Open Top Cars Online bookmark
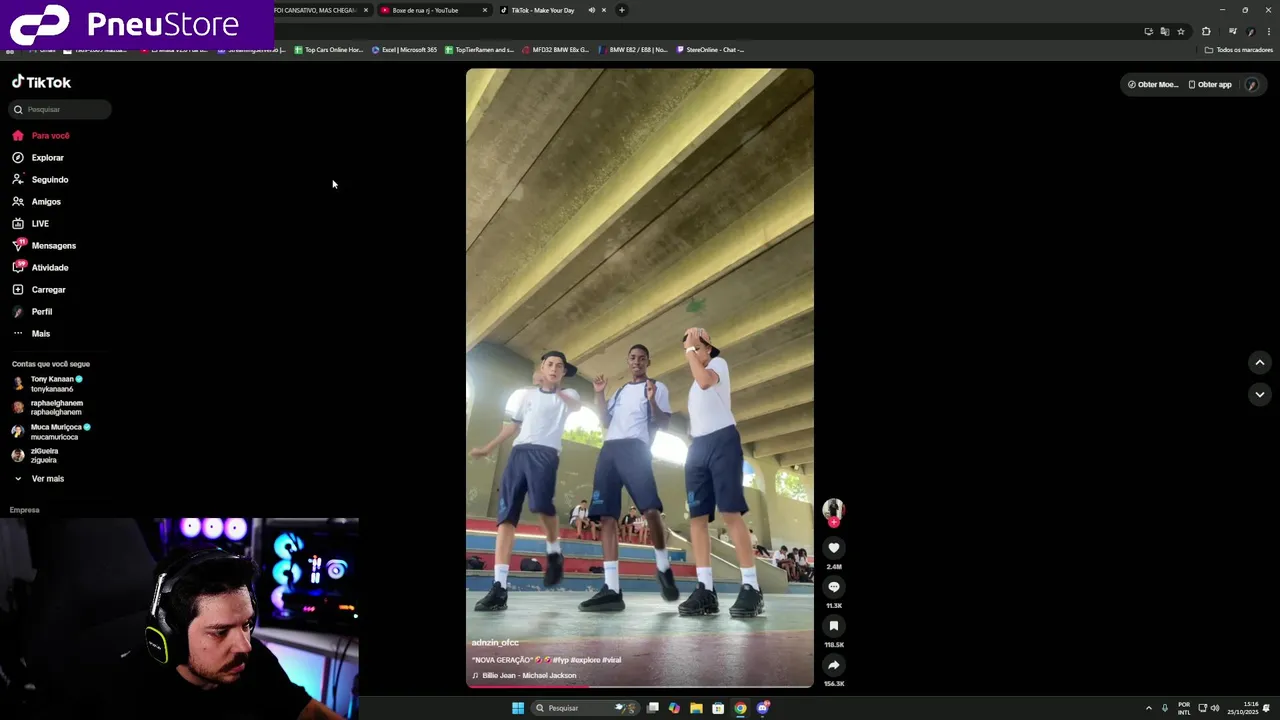 328,49
